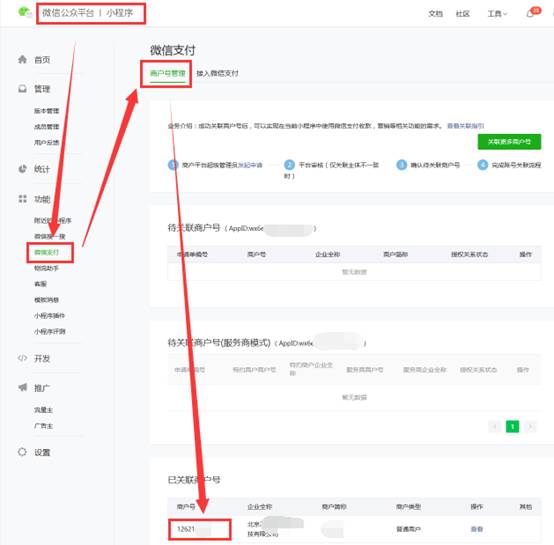Switch to the 接入微信支付 tab

pyautogui.click(x=217, y=73)
